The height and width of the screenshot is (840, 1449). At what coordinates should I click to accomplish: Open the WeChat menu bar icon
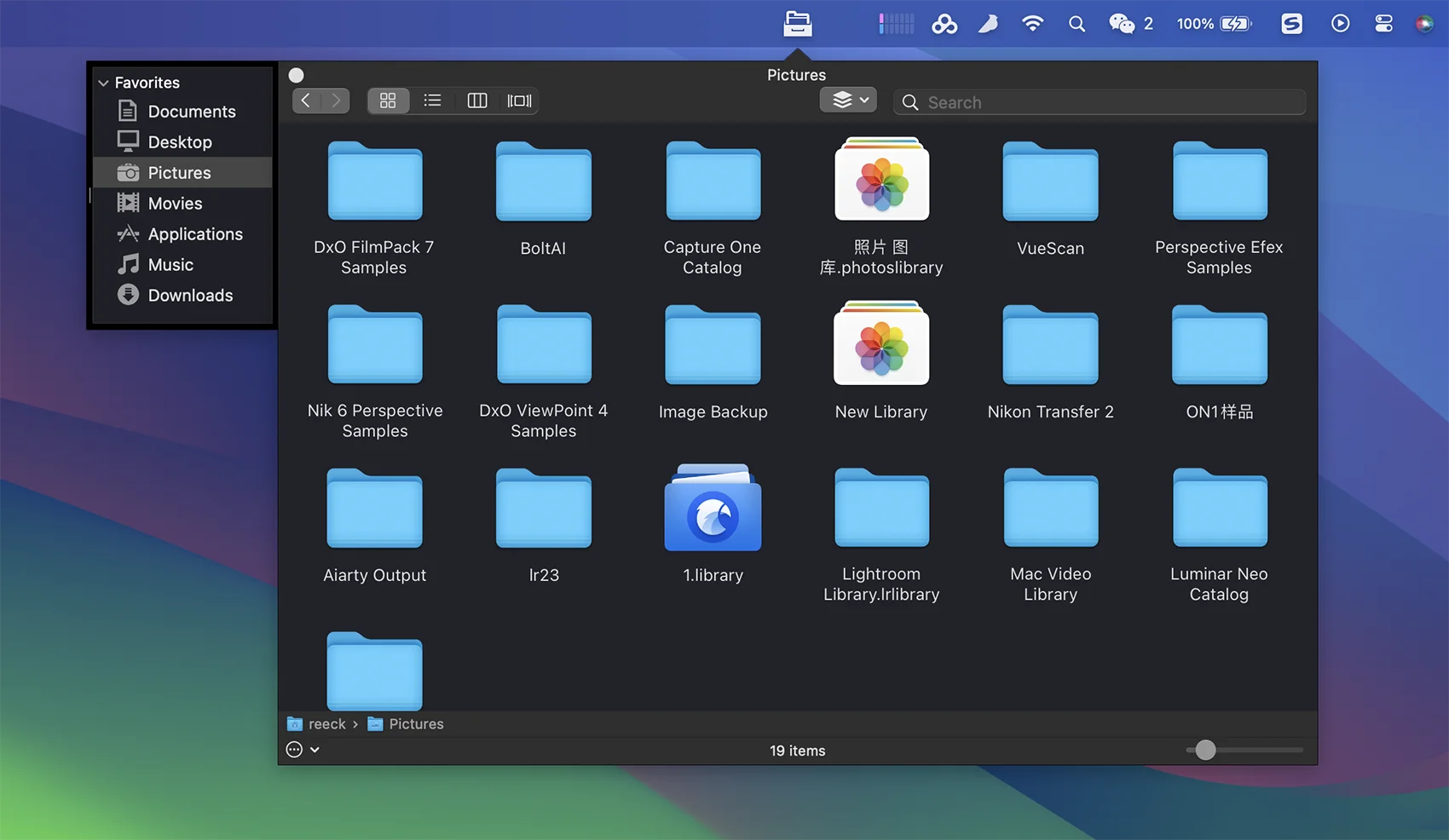click(x=1130, y=24)
